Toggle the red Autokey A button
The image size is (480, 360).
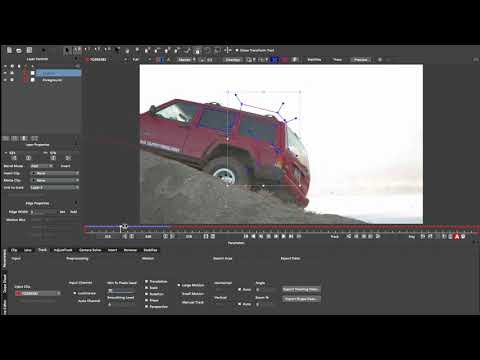click(457, 236)
